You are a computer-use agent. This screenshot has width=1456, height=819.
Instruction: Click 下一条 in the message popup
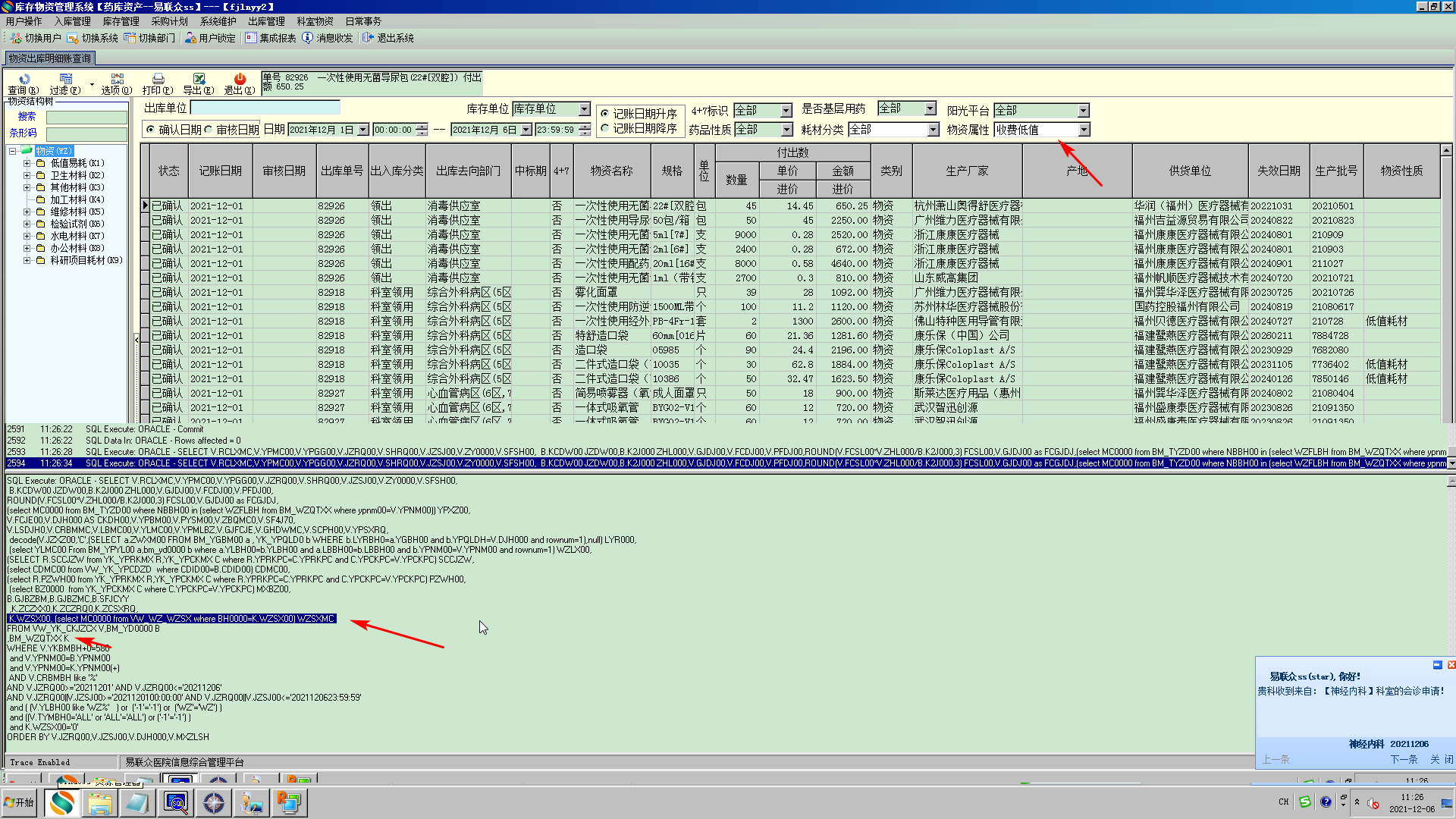(x=1404, y=759)
